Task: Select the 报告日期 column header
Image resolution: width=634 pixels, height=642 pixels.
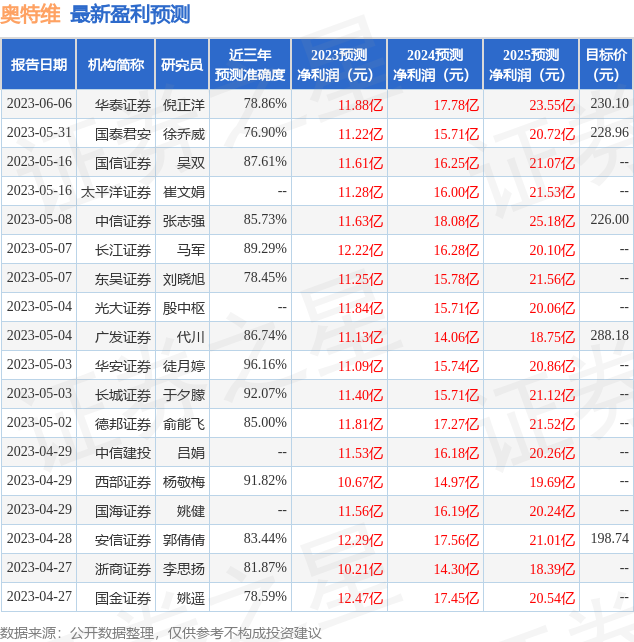Action: [39, 64]
